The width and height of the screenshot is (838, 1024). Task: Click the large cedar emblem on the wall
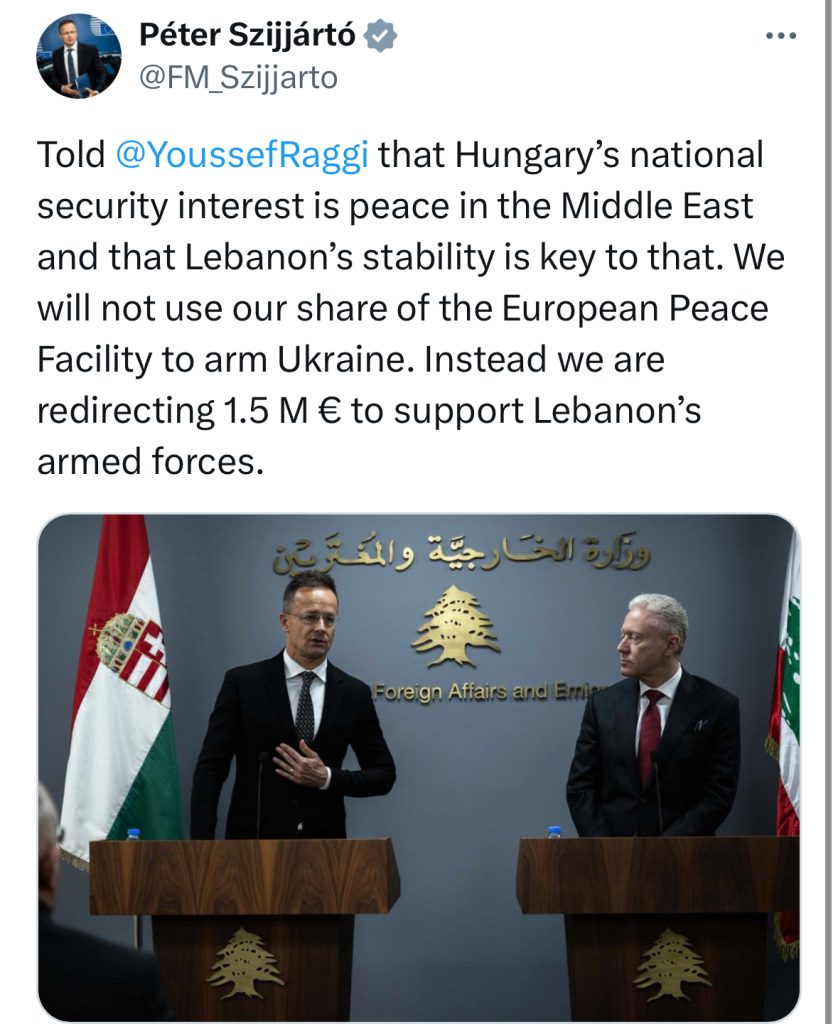(x=455, y=626)
